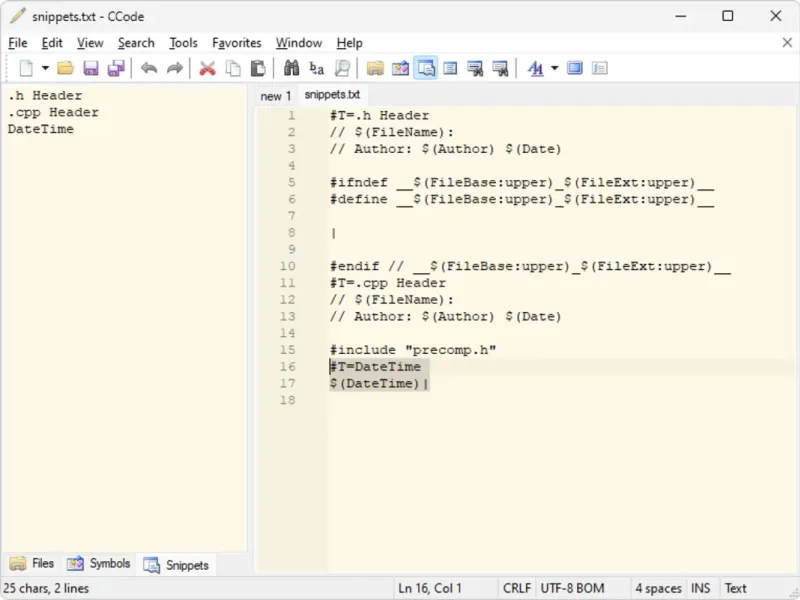Click line number 5 in the gutter

pos(291,182)
